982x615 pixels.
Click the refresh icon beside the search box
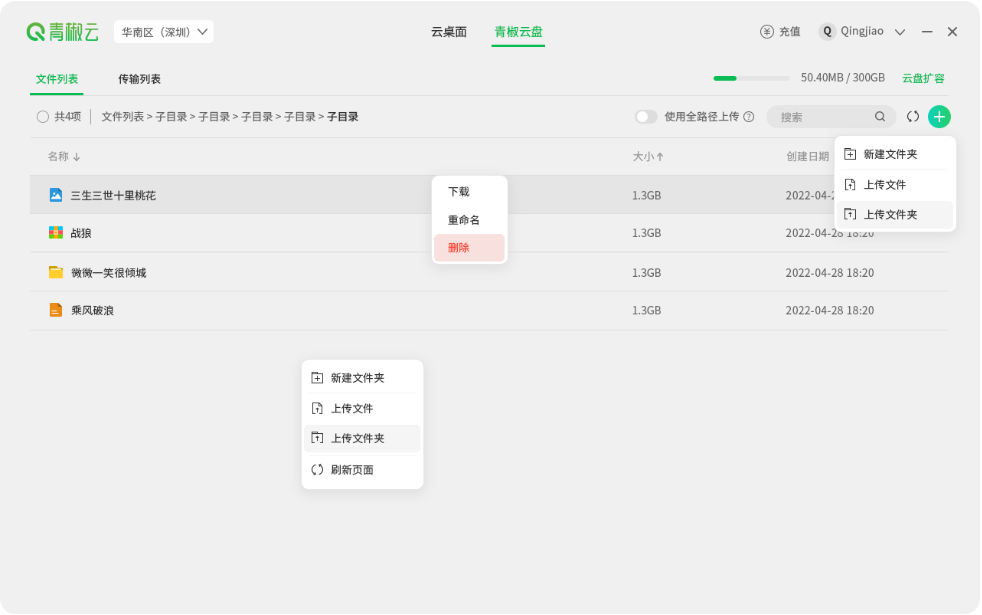tap(912, 117)
